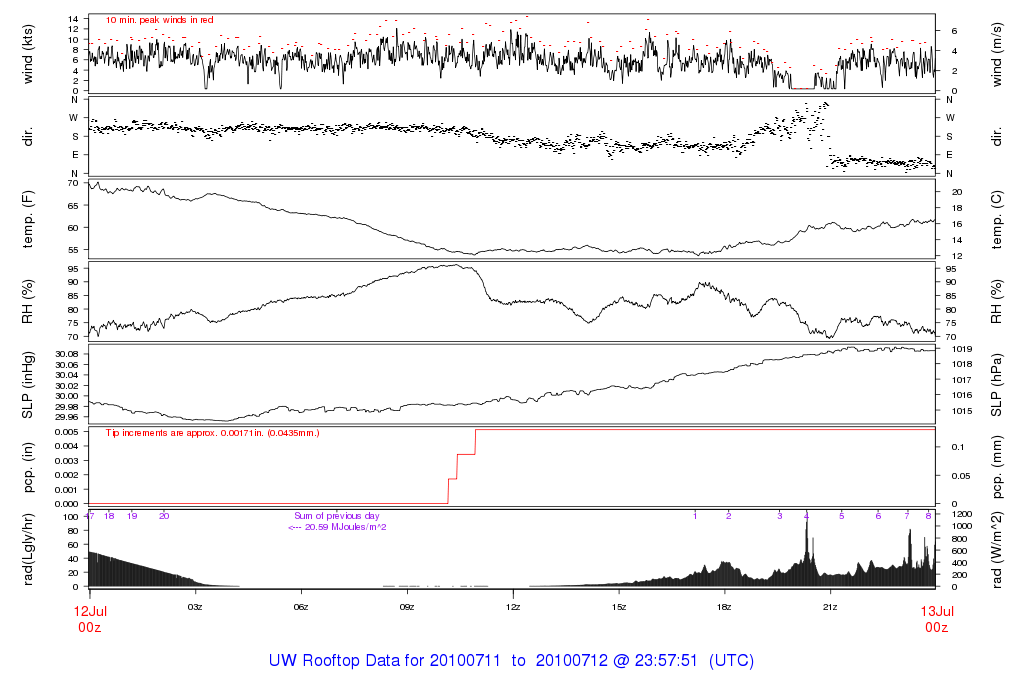The image size is (1024, 700).
Task: Click the '12Jul' red date label
Action: 90,611
